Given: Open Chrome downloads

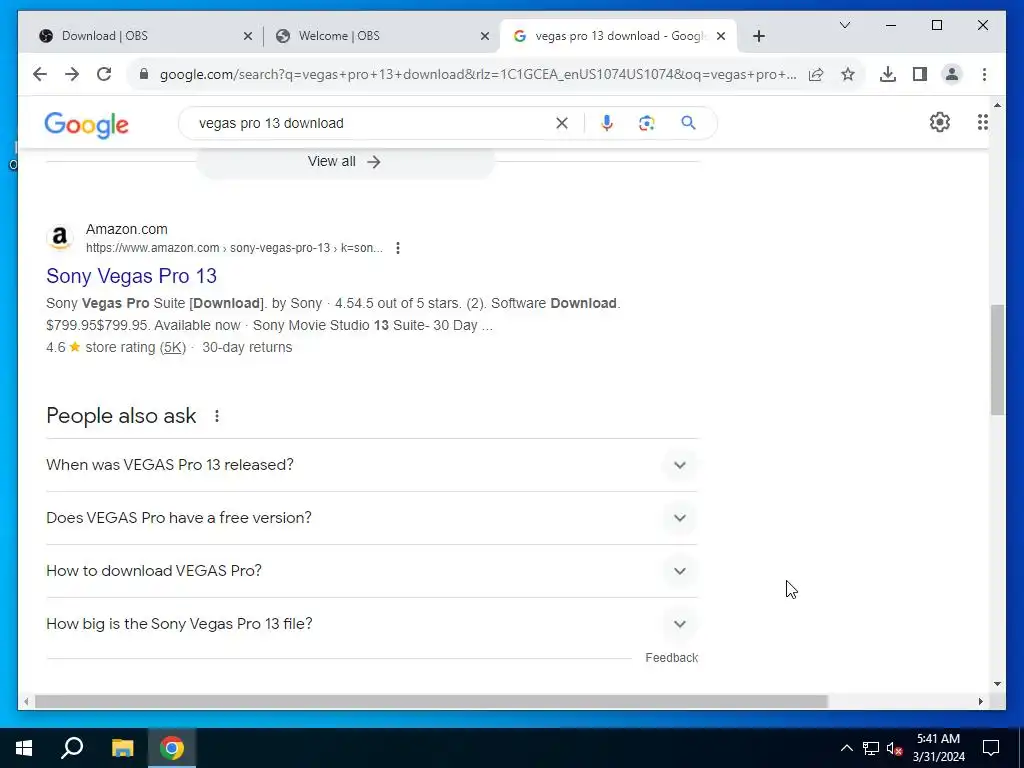Looking at the screenshot, I should point(888,74).
